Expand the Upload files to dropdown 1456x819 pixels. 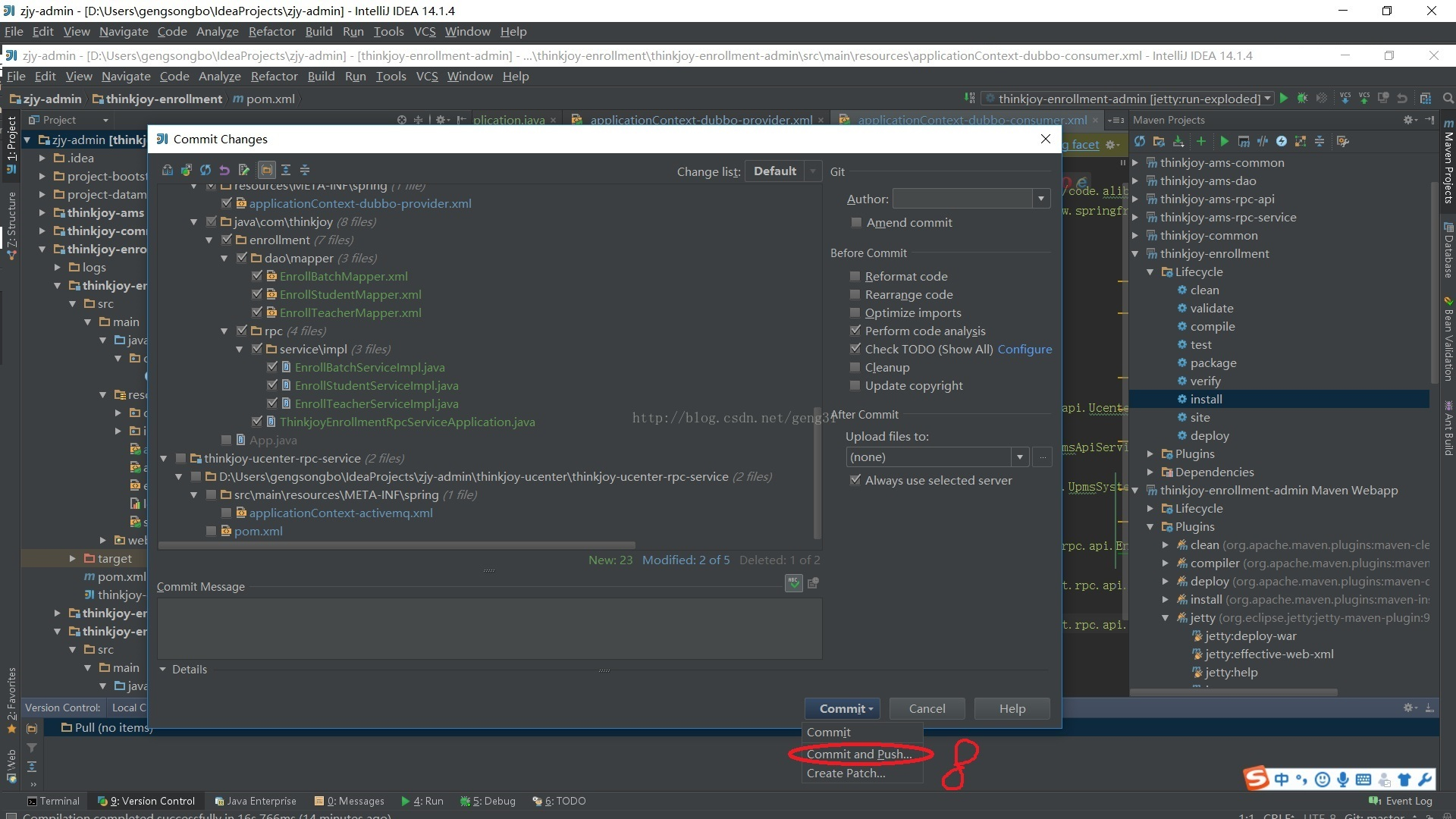(1019, 457)
